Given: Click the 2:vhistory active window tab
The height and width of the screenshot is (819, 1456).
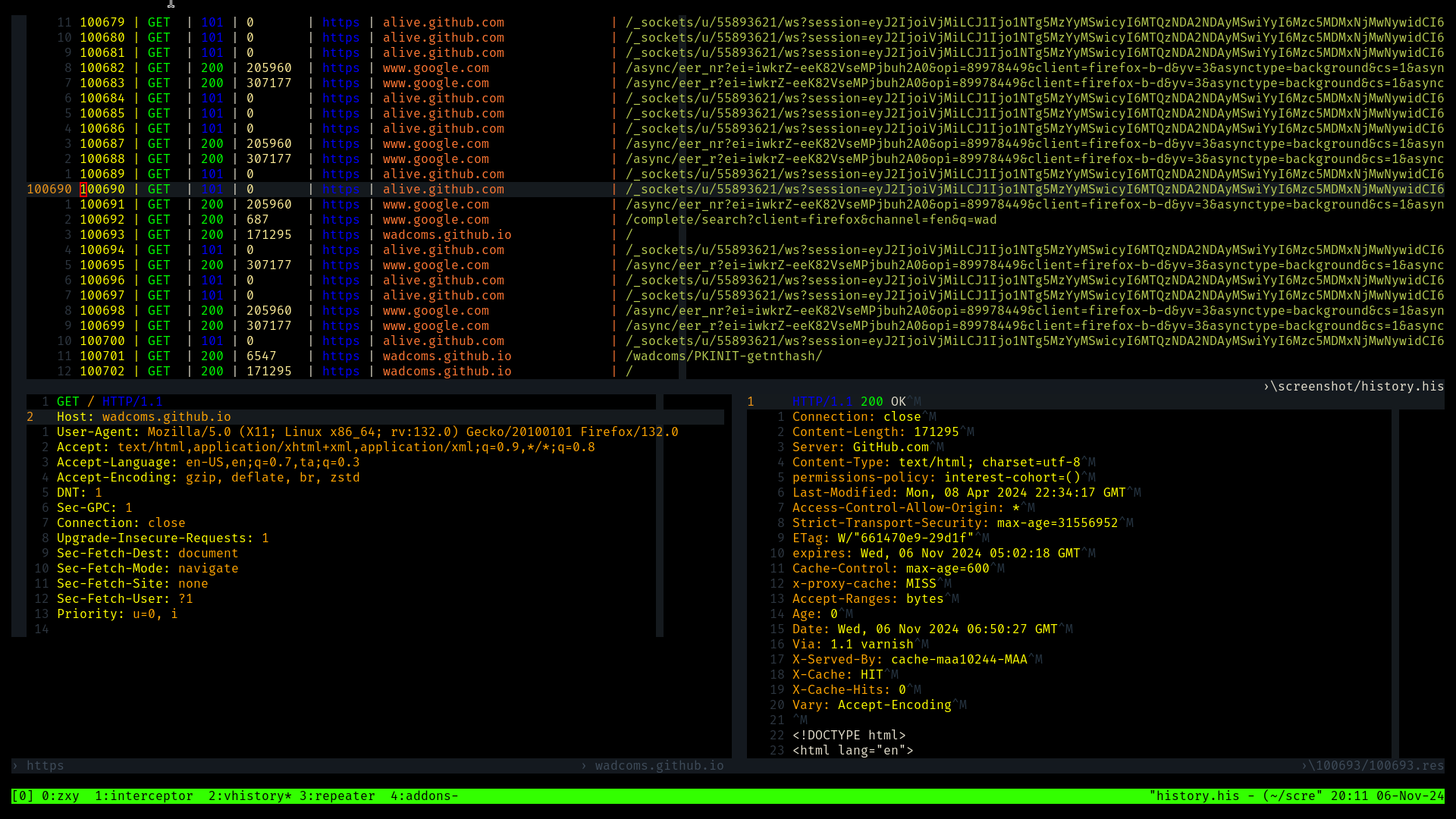Looking at the screenshot, I should pos(249,795).
